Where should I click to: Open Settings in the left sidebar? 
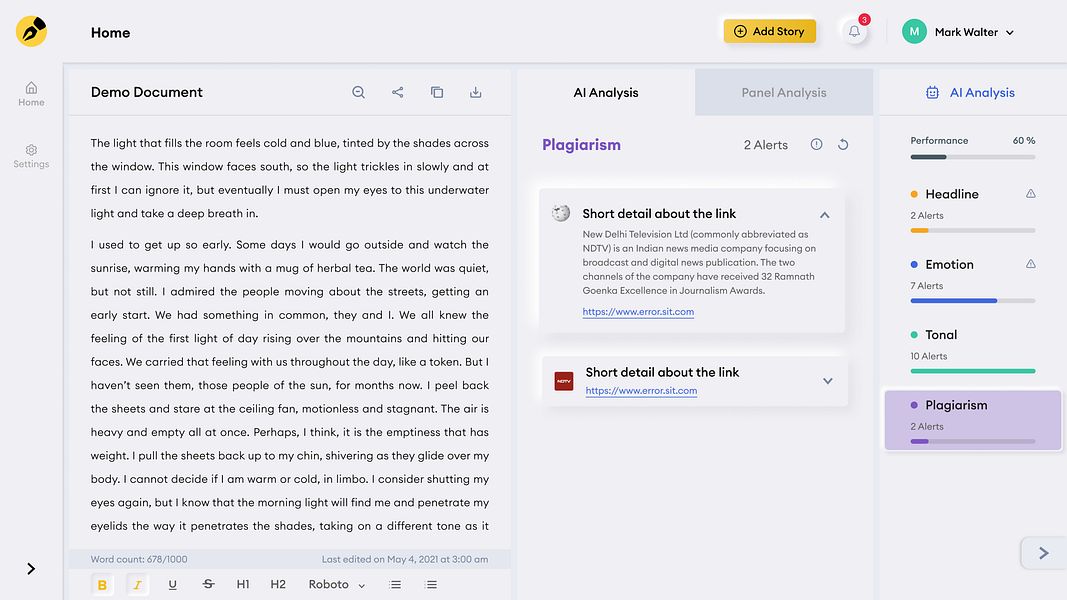point(31,156)
